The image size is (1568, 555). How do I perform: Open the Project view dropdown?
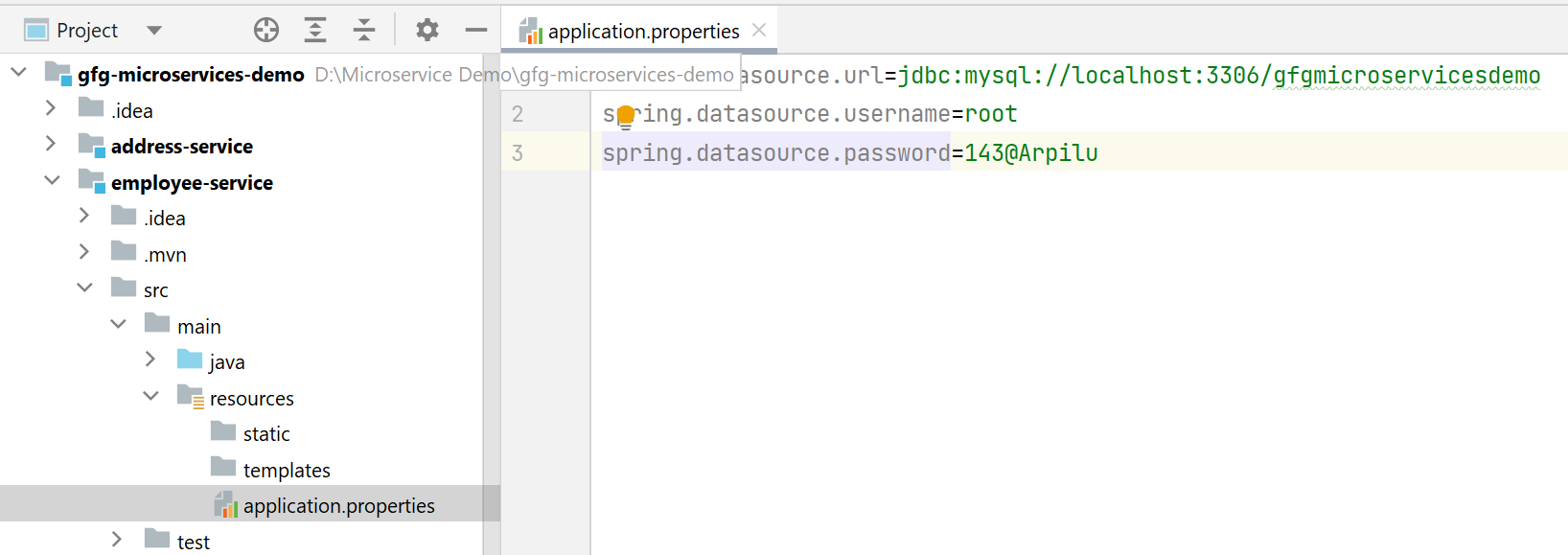(154, 31)
